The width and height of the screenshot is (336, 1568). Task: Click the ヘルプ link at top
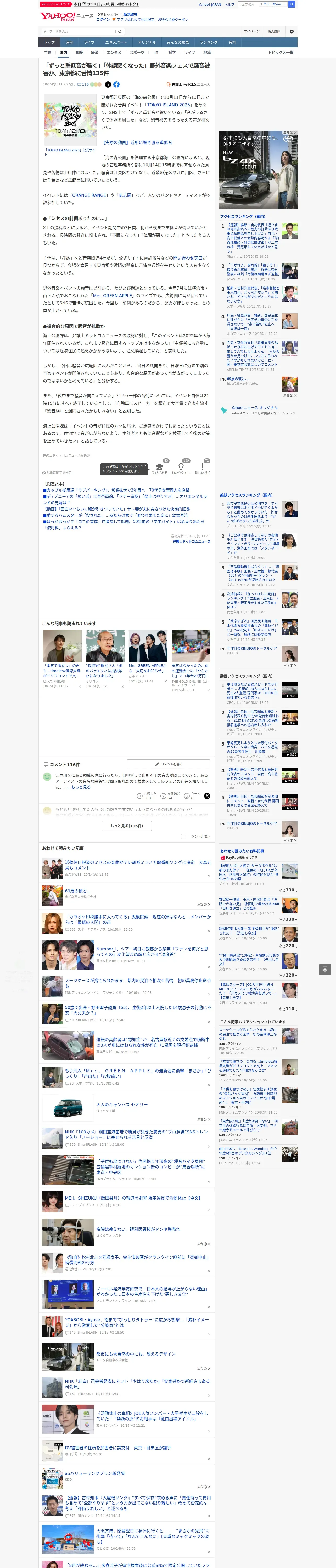[229, 4]
